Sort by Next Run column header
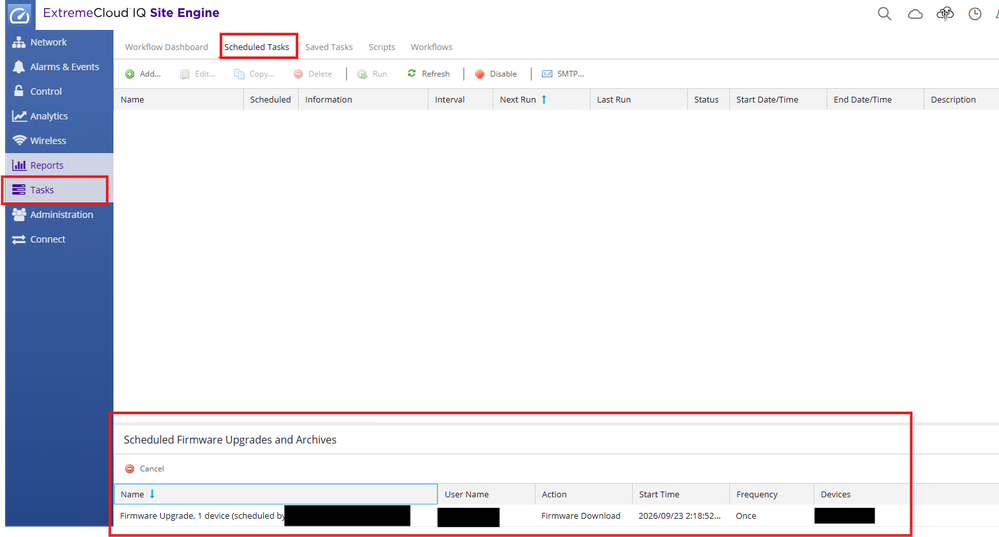Image resolution: width=999 pixels, height=537 pixels. (x=542, y=99)
